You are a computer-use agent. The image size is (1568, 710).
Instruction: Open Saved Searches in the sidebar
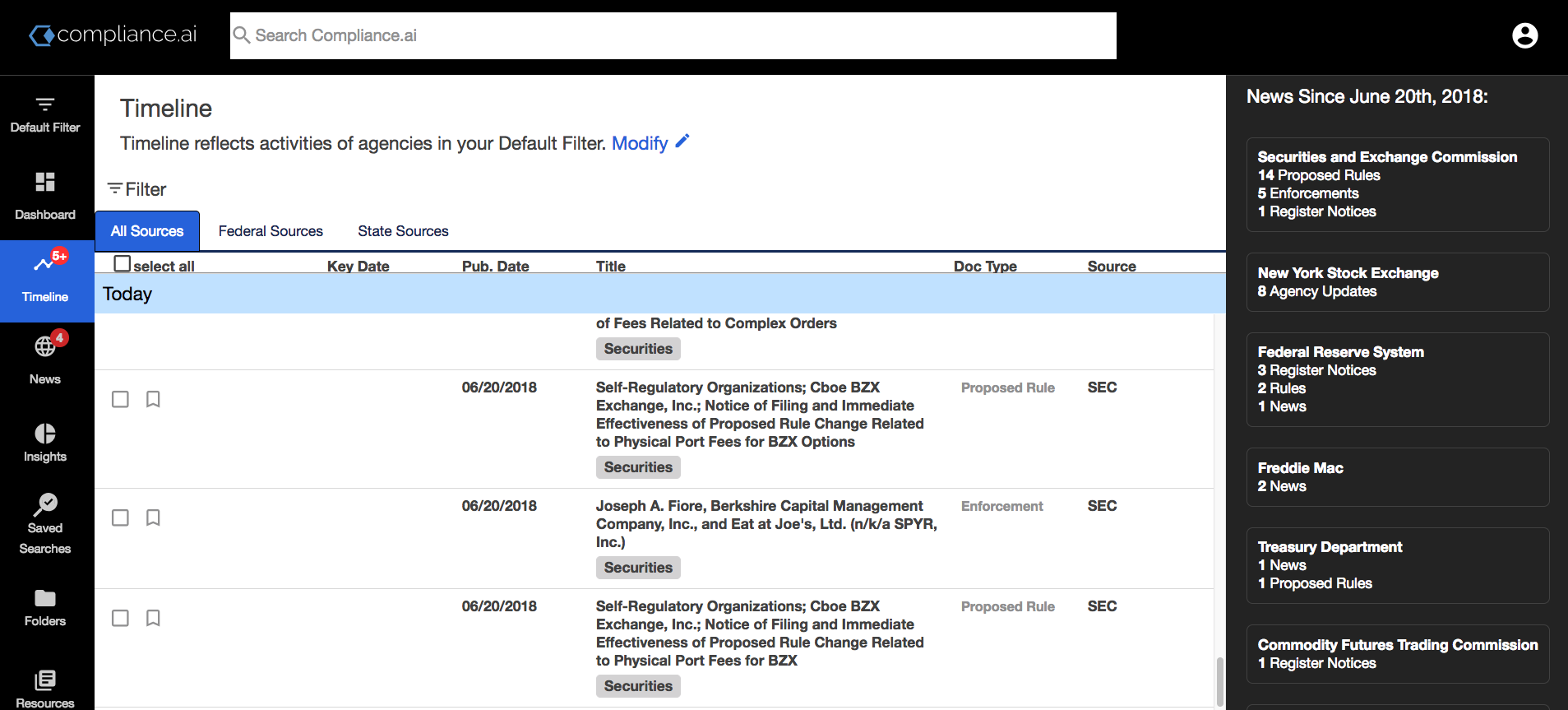[x=45, y=525]
